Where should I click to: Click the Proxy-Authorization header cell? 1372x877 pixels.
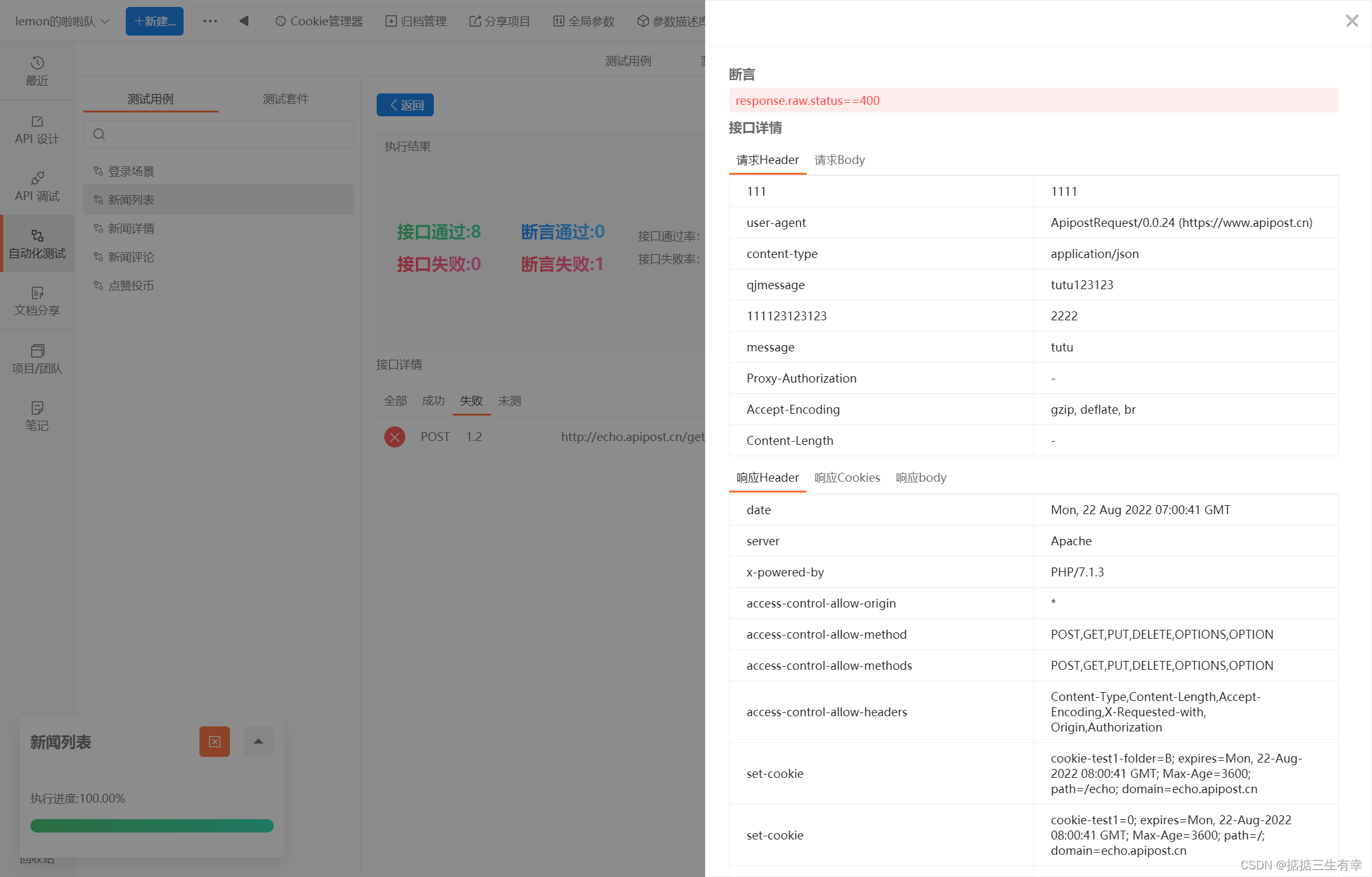(882, 378)
